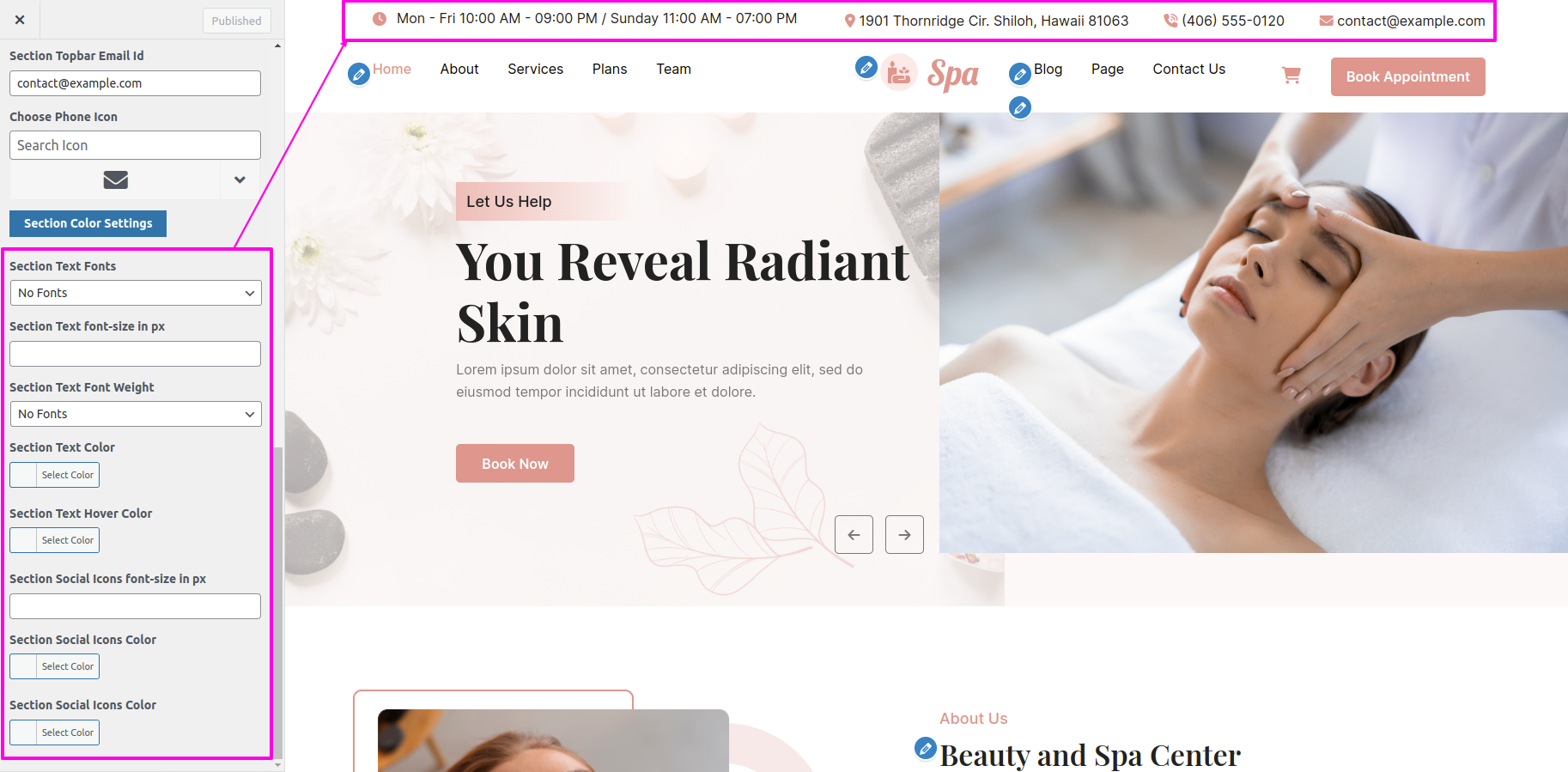This screenshot has width=1568, height=772.
Task: Click the You Reveal Radiant Skin heading
Action: coord(683,292)
